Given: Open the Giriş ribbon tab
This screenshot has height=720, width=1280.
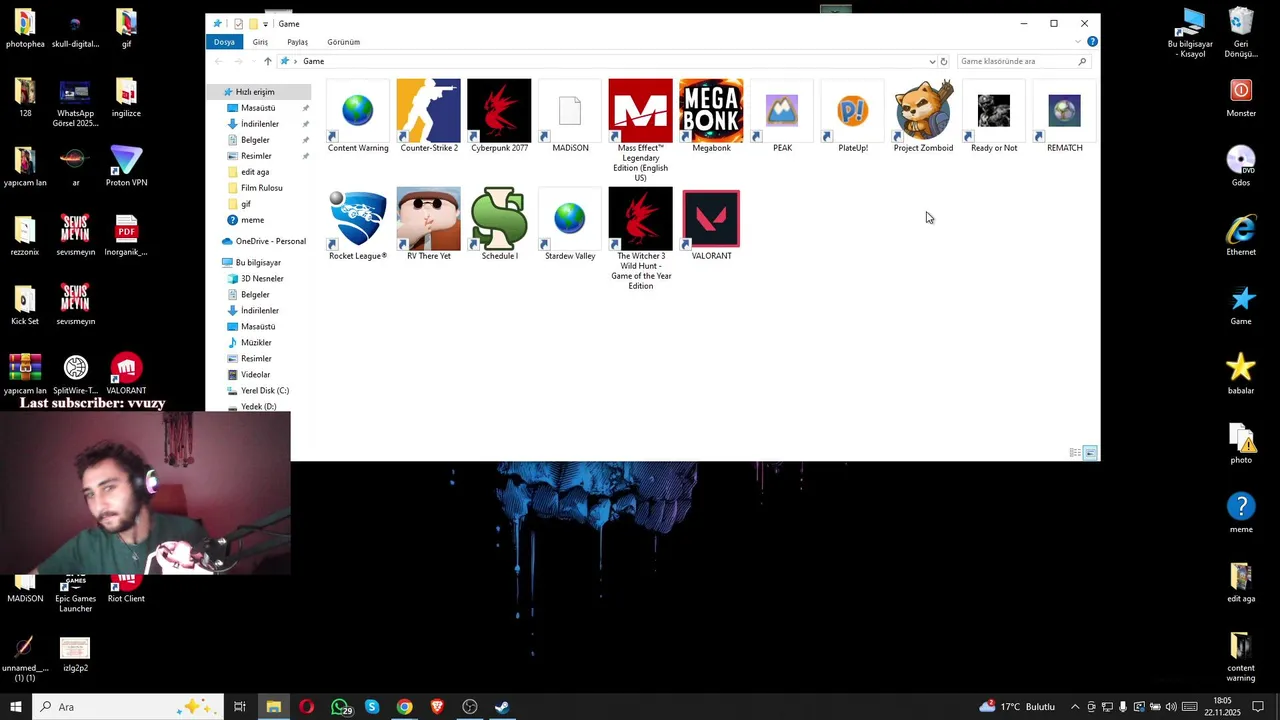Looking at the screenshot, I should (260, 42).
